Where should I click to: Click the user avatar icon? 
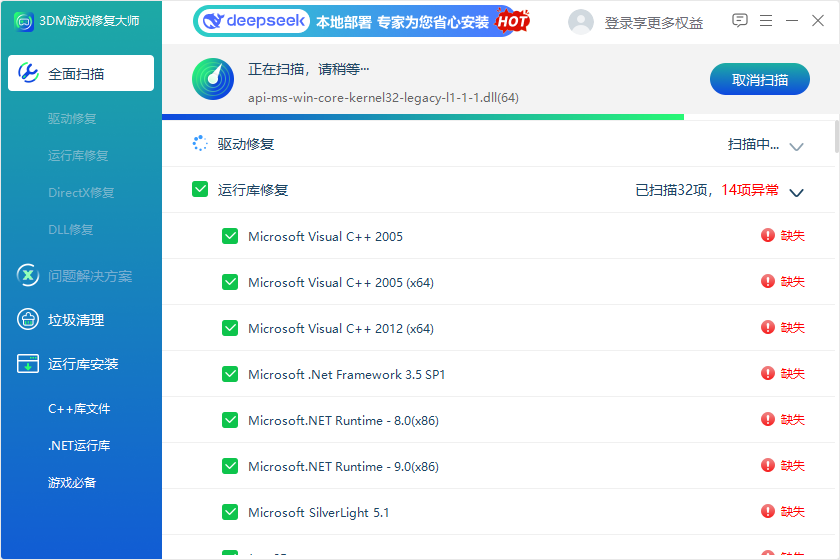[x=580, y=22]
